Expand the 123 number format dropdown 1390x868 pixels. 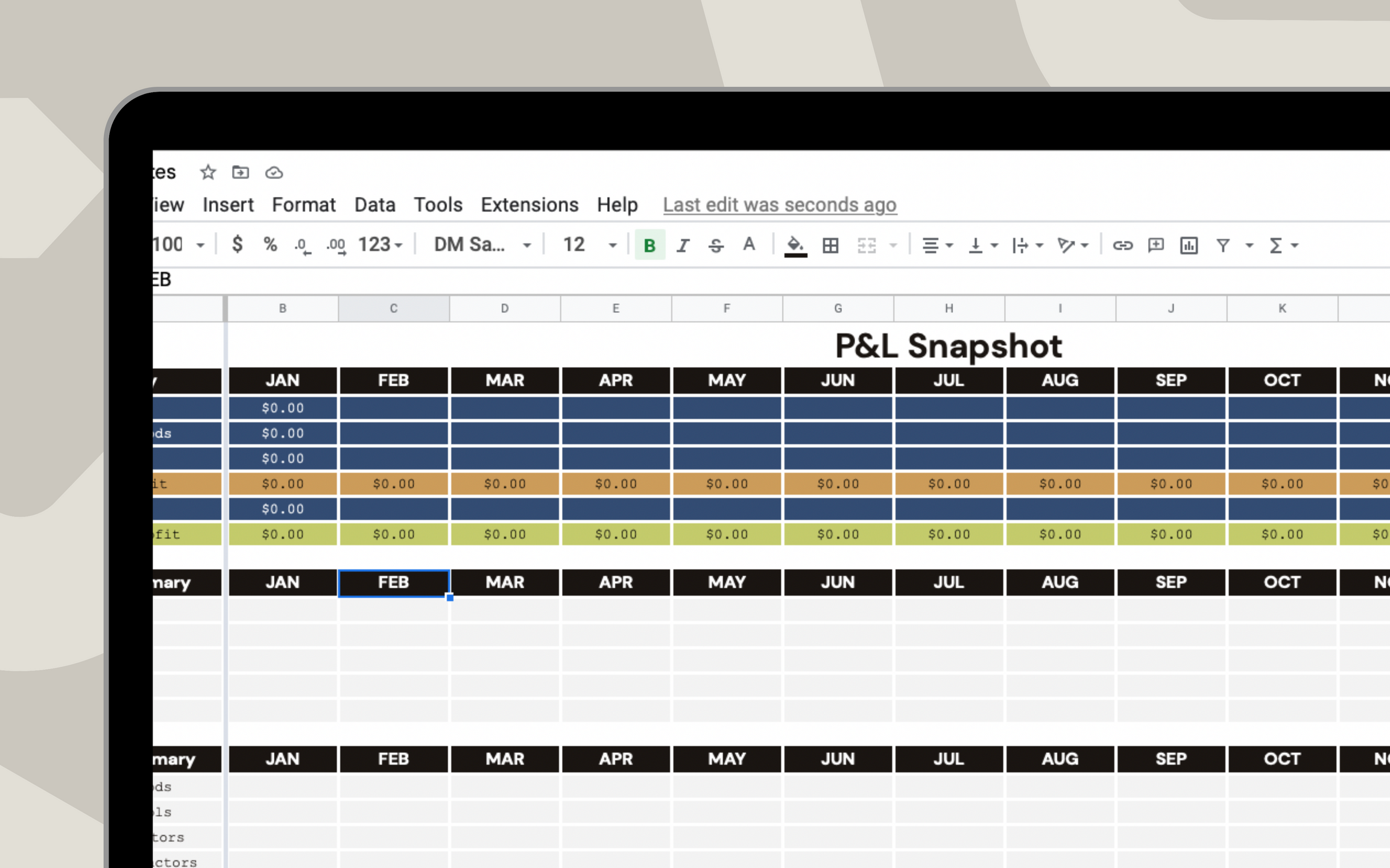click(381, 245)
